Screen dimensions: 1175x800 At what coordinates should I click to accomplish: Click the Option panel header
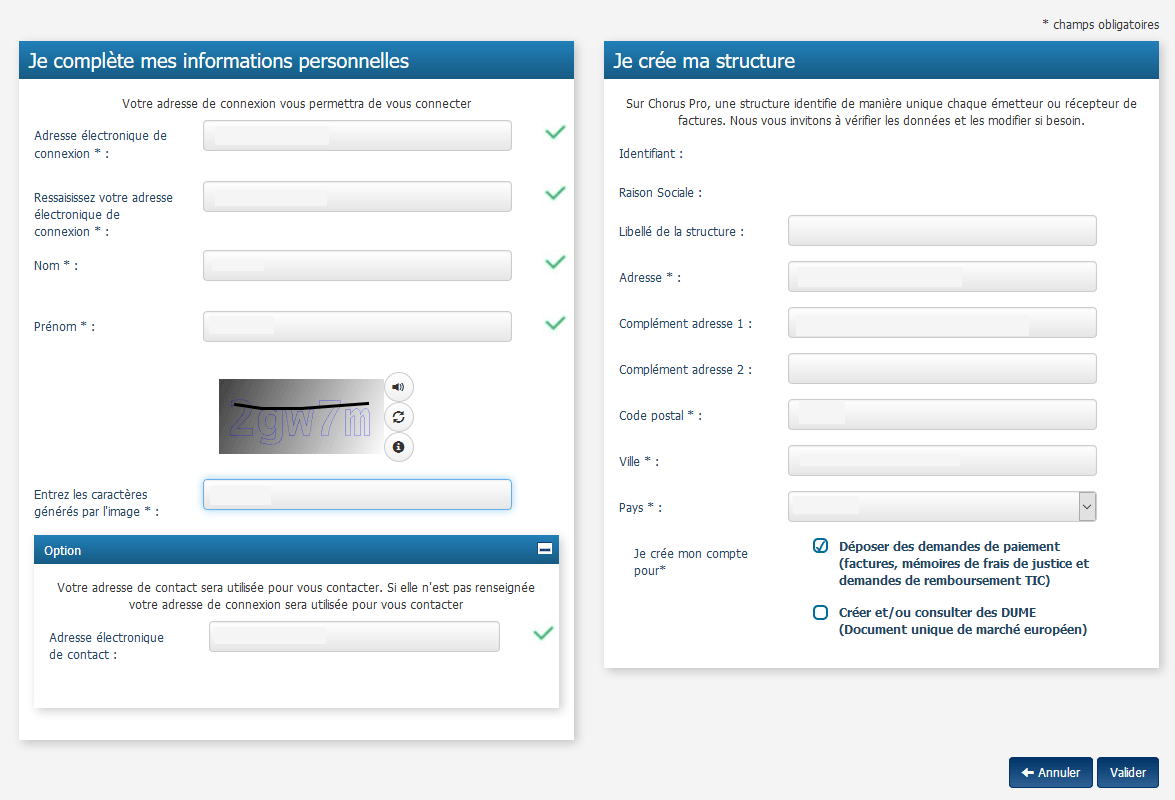(x=296, y=550)
